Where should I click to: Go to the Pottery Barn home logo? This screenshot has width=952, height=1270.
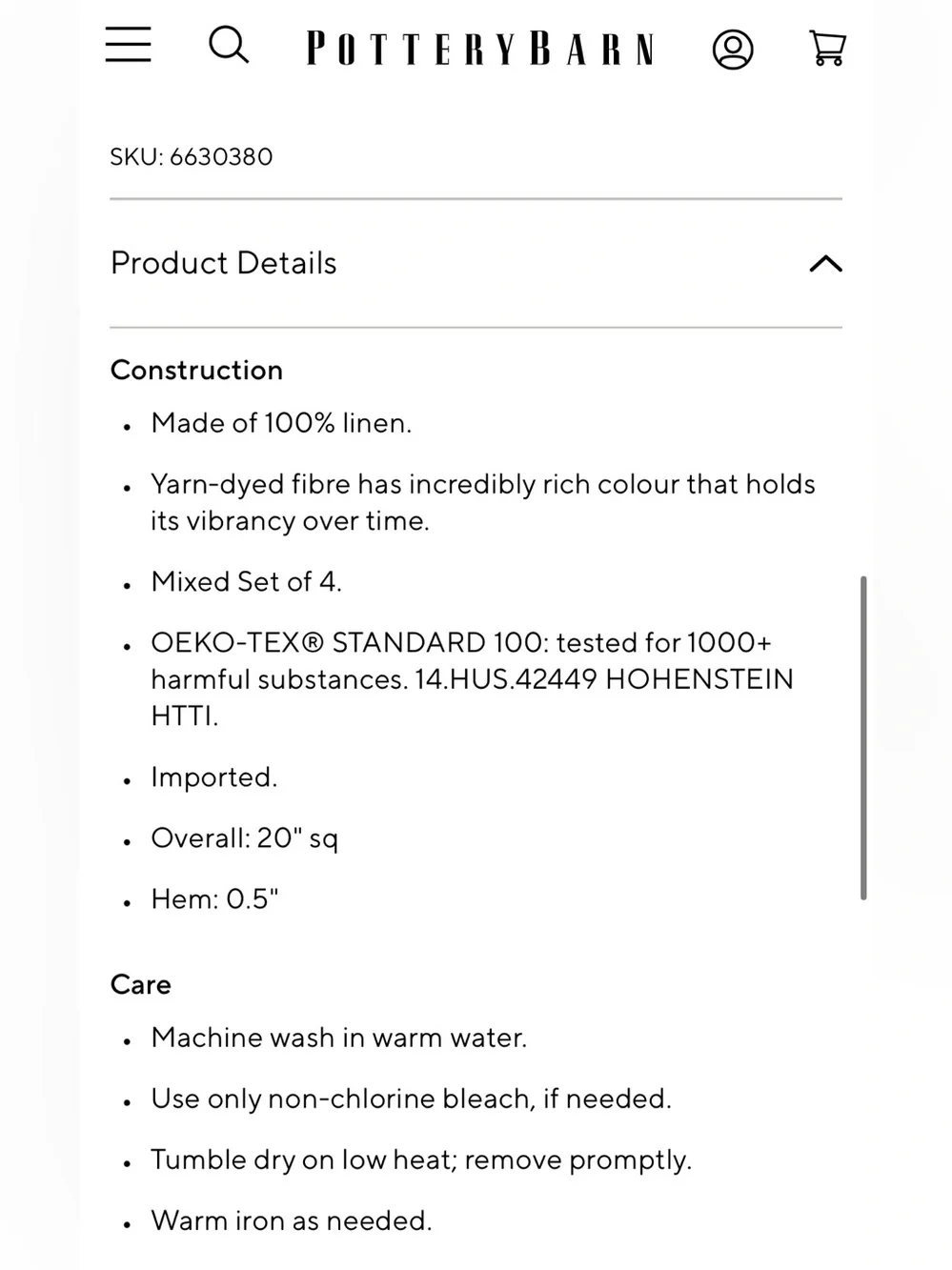[x=481, y=49]
